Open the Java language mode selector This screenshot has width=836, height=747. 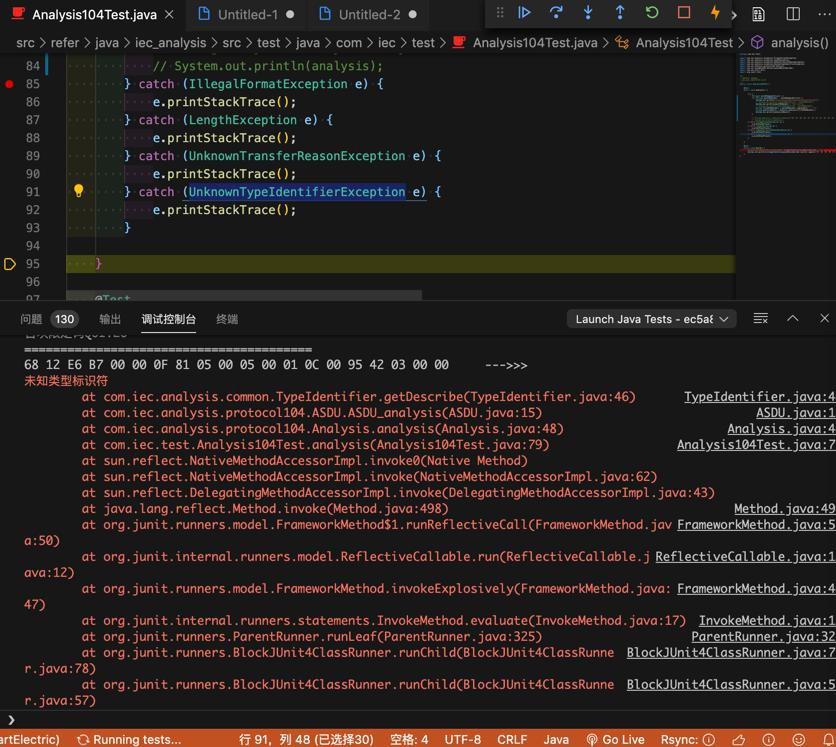(556, 739)
